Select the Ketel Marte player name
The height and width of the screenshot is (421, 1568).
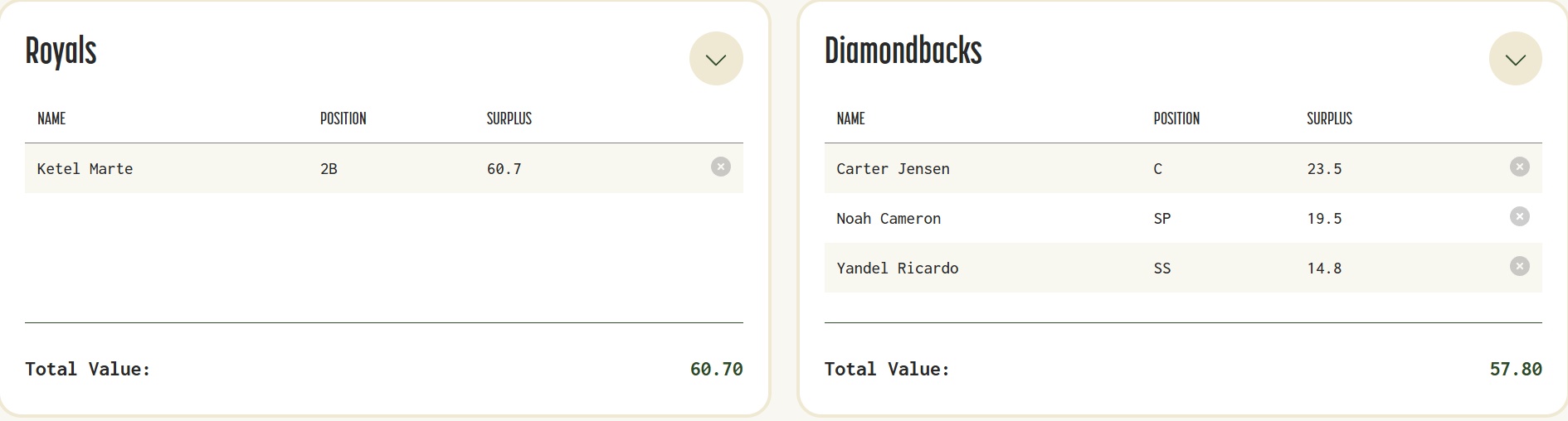click(85, 169)
